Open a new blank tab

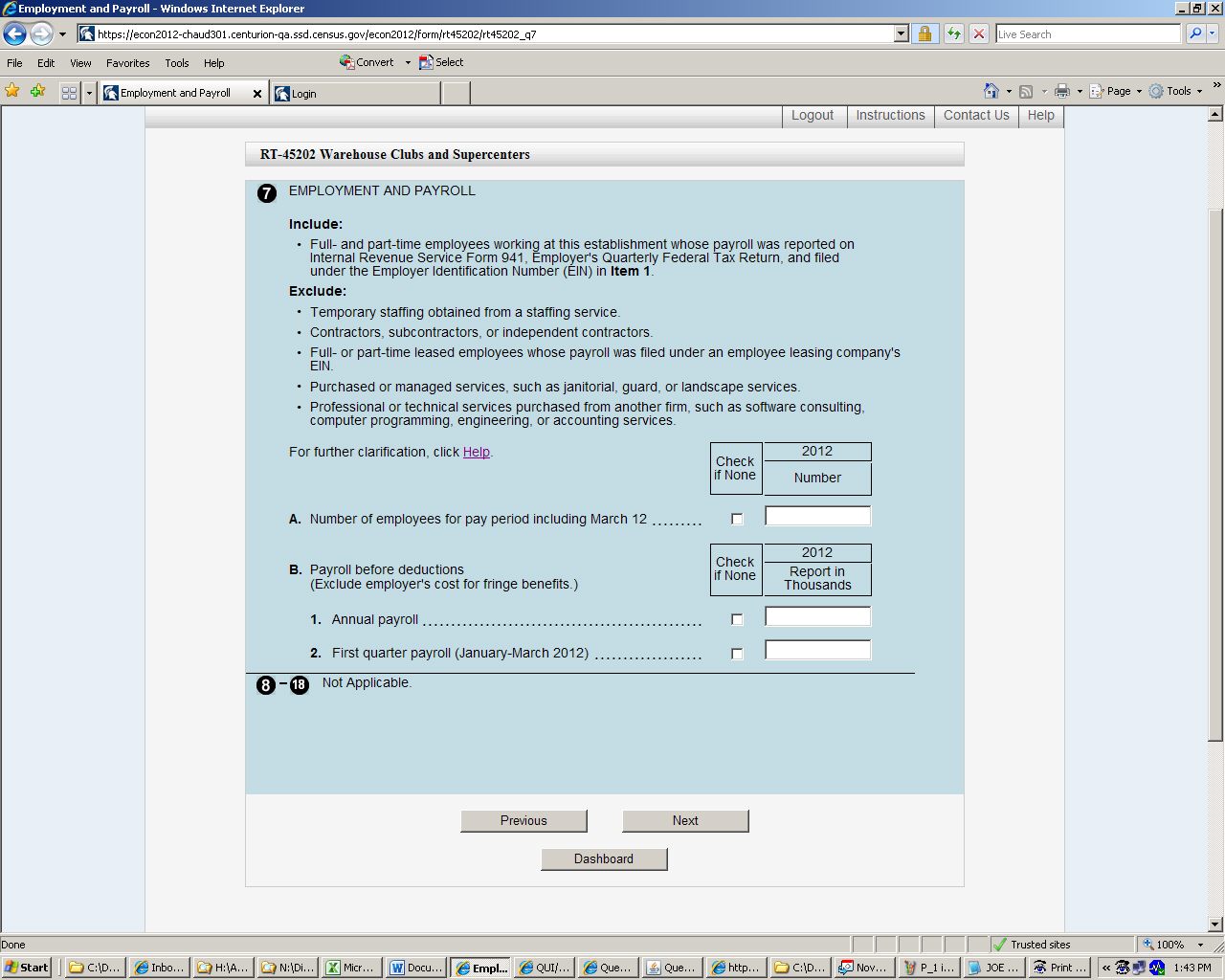[x=456, y=93]
